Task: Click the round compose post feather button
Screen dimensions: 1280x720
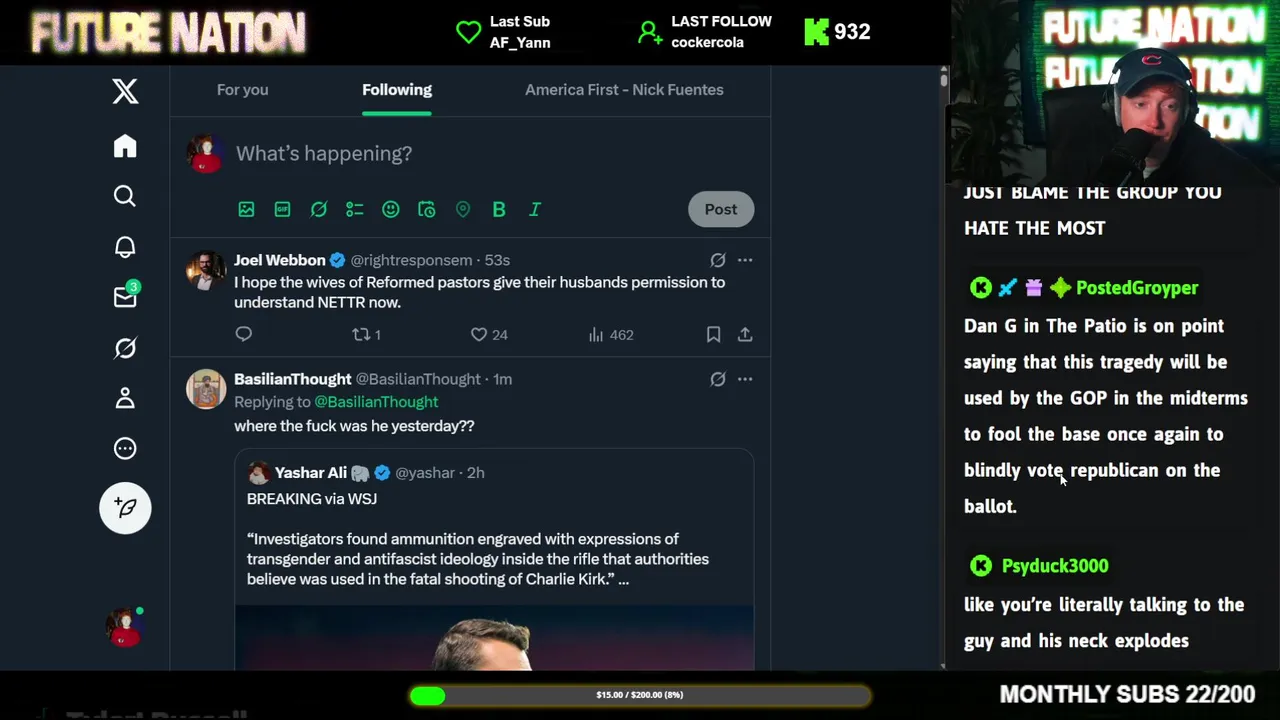Action: [x=125, y=508]
